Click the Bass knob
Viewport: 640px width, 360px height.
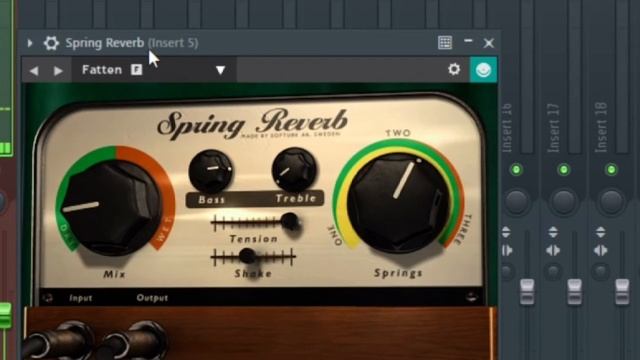[211, 171]
